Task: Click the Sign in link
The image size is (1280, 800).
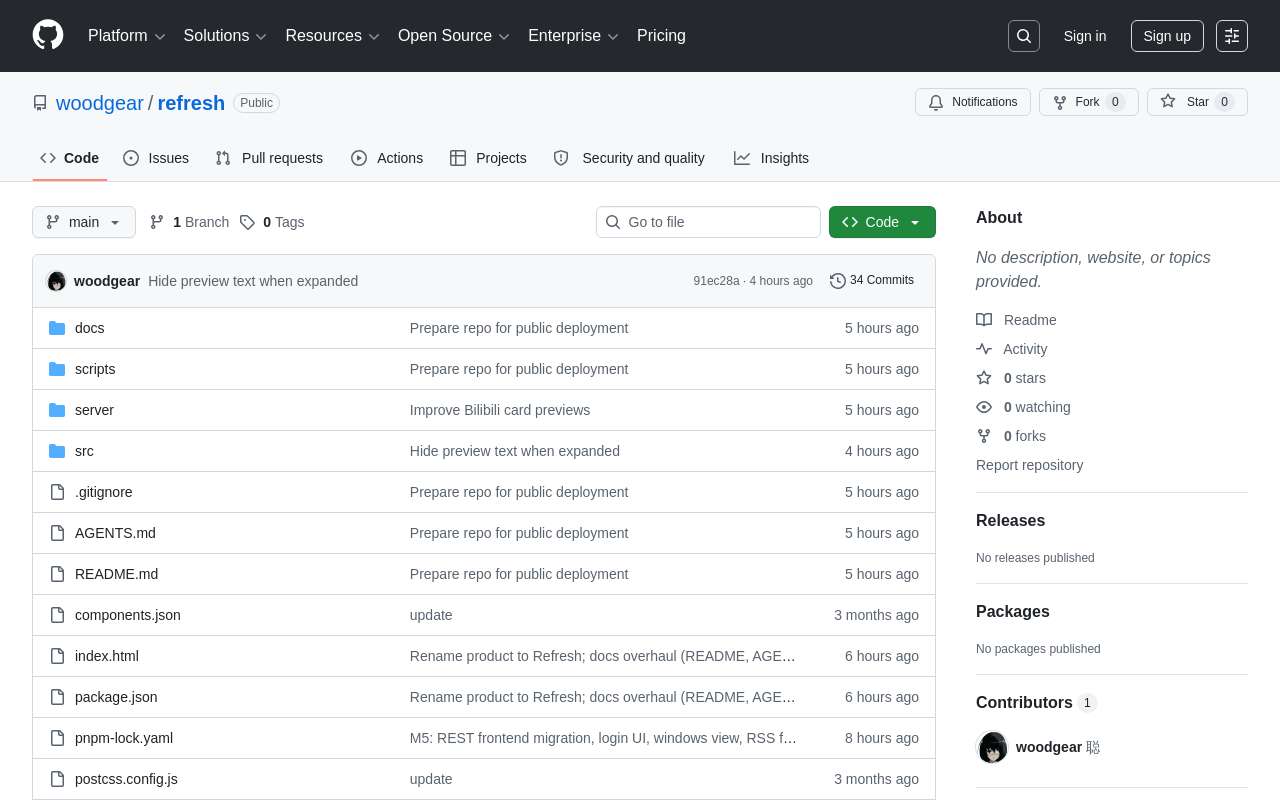Action: [1085, 36]
